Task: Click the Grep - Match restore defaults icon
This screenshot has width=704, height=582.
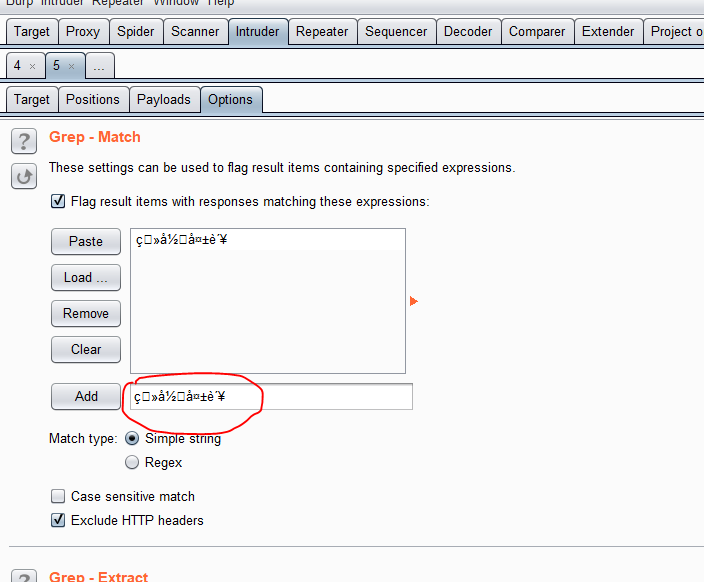Action: [x=24, y=176]
